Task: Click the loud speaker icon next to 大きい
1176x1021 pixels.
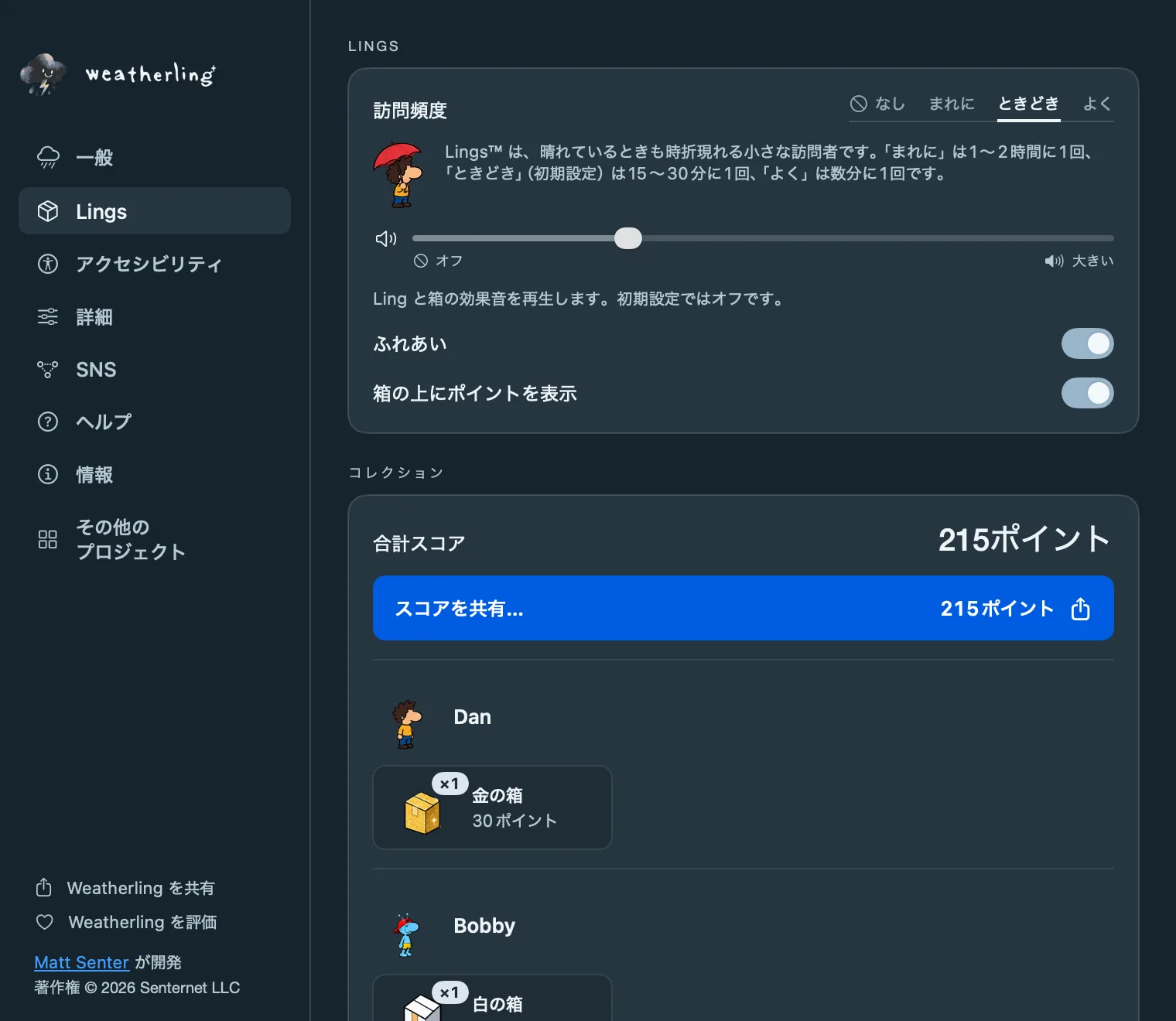Action: 1054,261
